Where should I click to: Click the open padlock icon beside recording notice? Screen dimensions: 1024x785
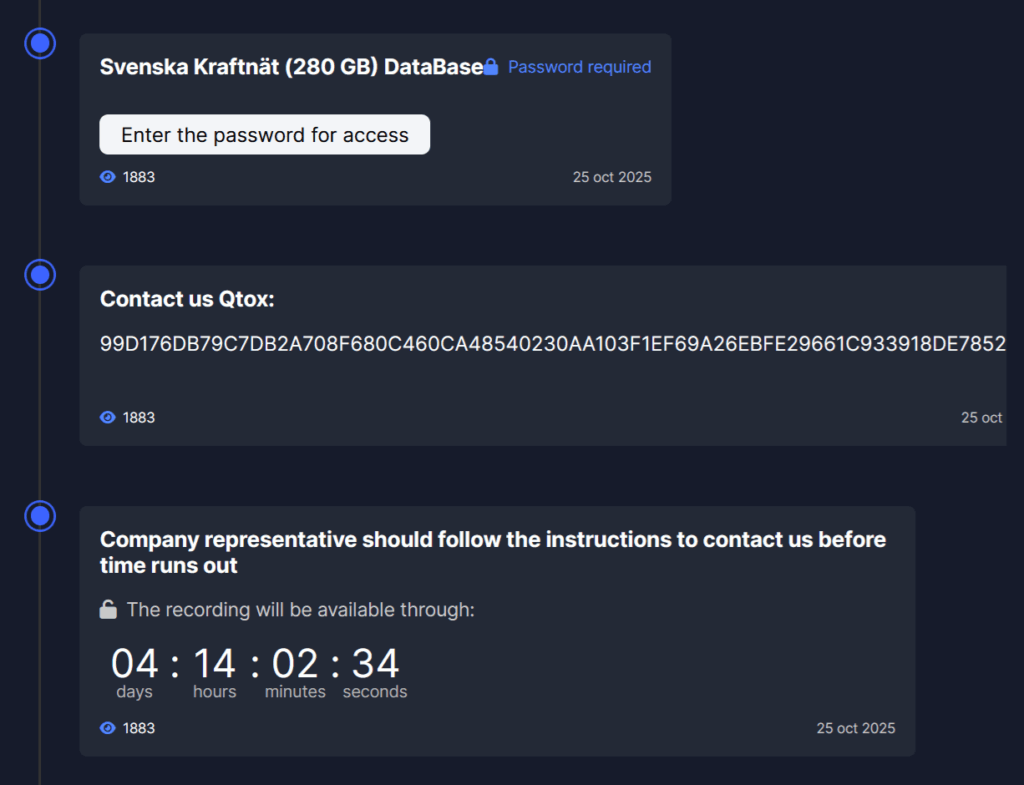108,609
